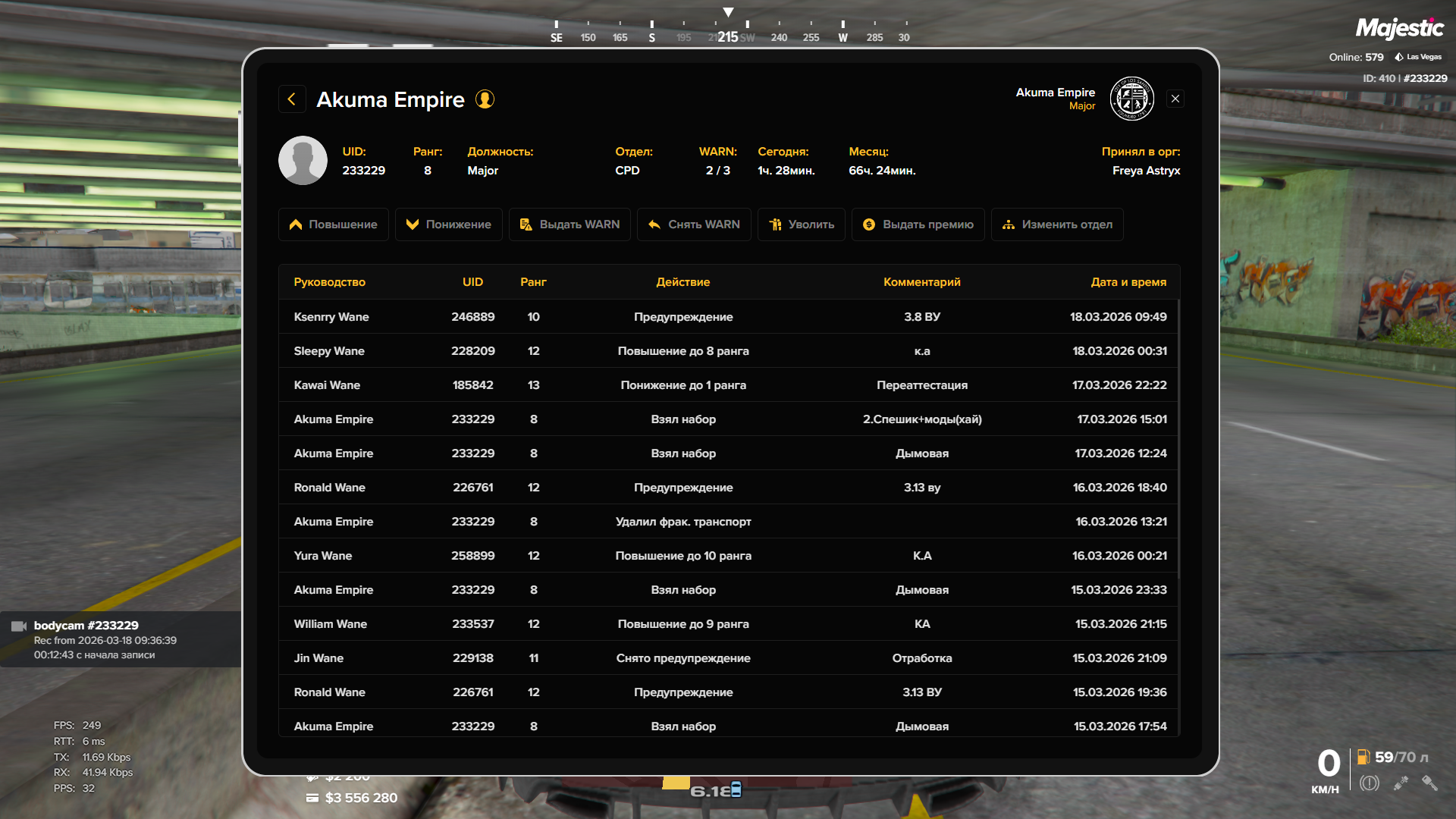Click the gold badge icon next to Akuma Empire
This screenshot has width=1456, height=819.
tap(485, 99)
